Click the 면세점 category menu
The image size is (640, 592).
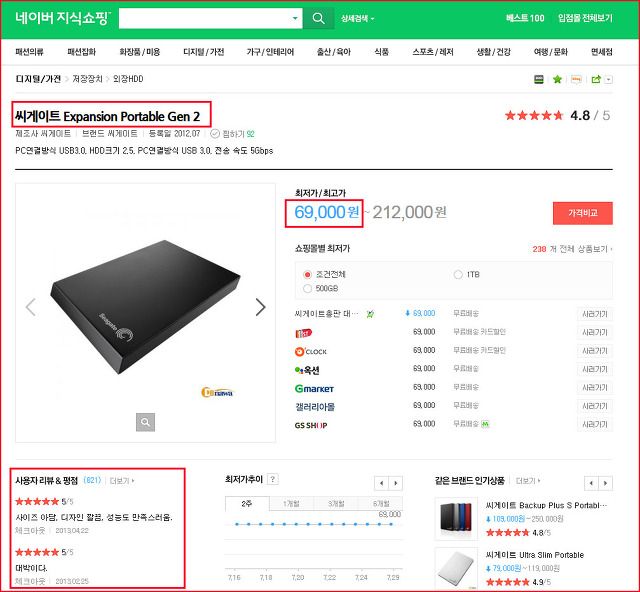602,52
